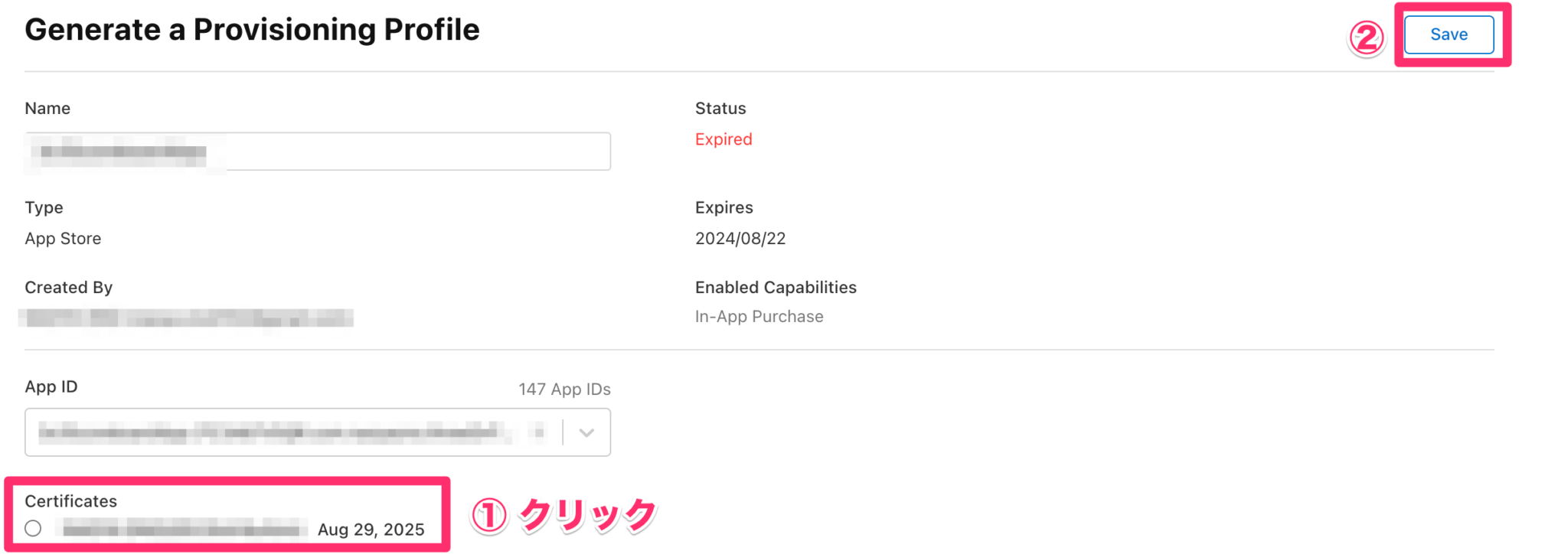Image resolution: width=1568 pixels, height=554 pixels.
Task: Click the Save button
Action: pyautogui.click(x=1449, y=34)
